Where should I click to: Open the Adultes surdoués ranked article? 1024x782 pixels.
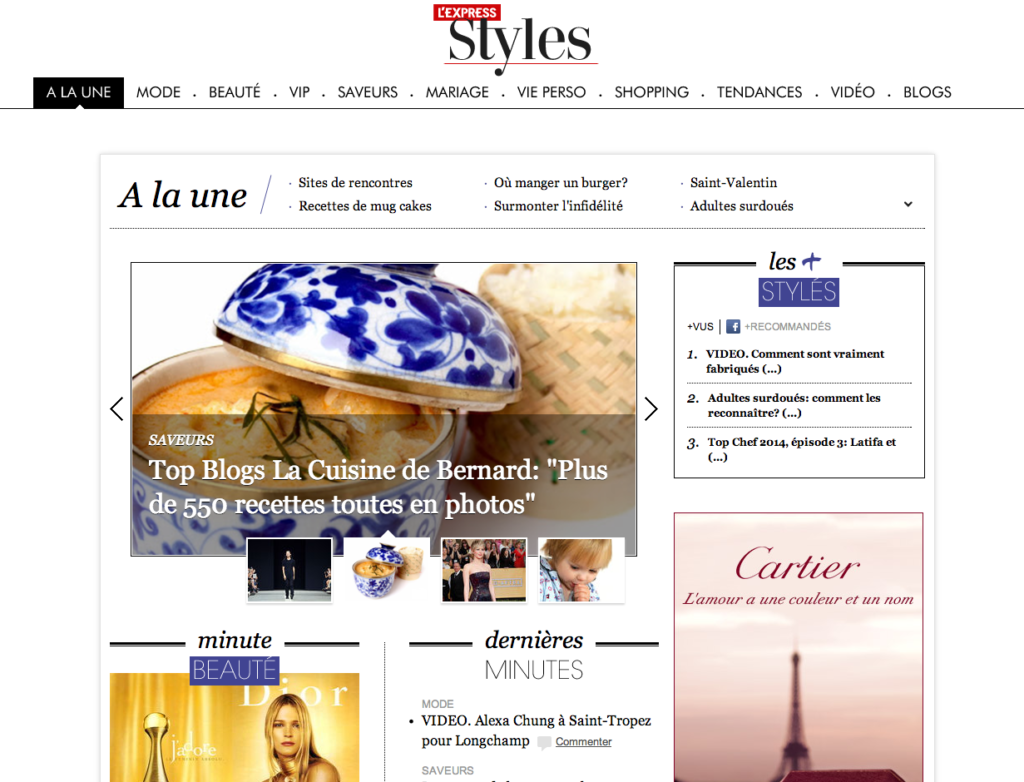793,405
